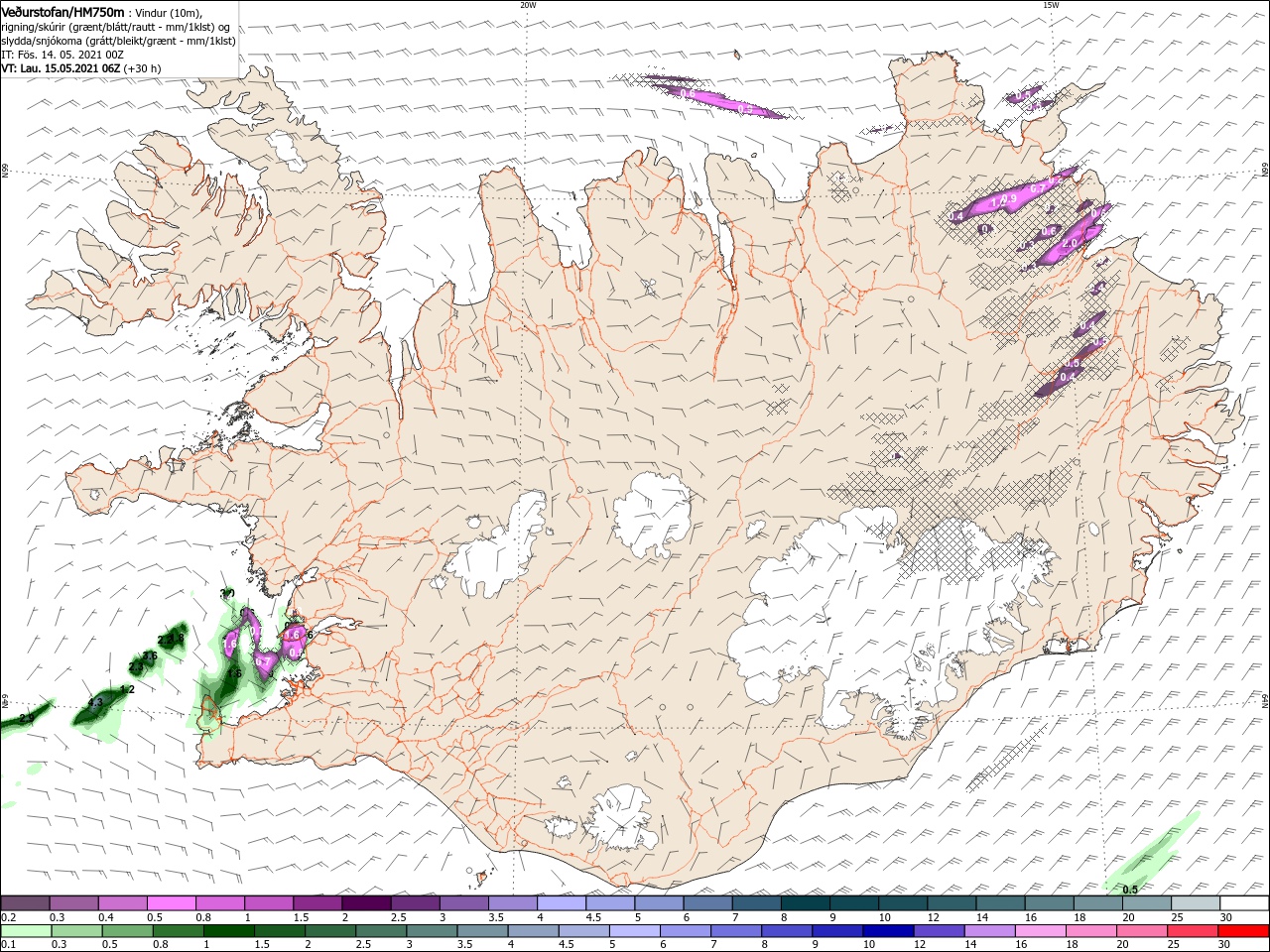Select bottom-row blue swatch labeled 8

click(x=788, y=931)
